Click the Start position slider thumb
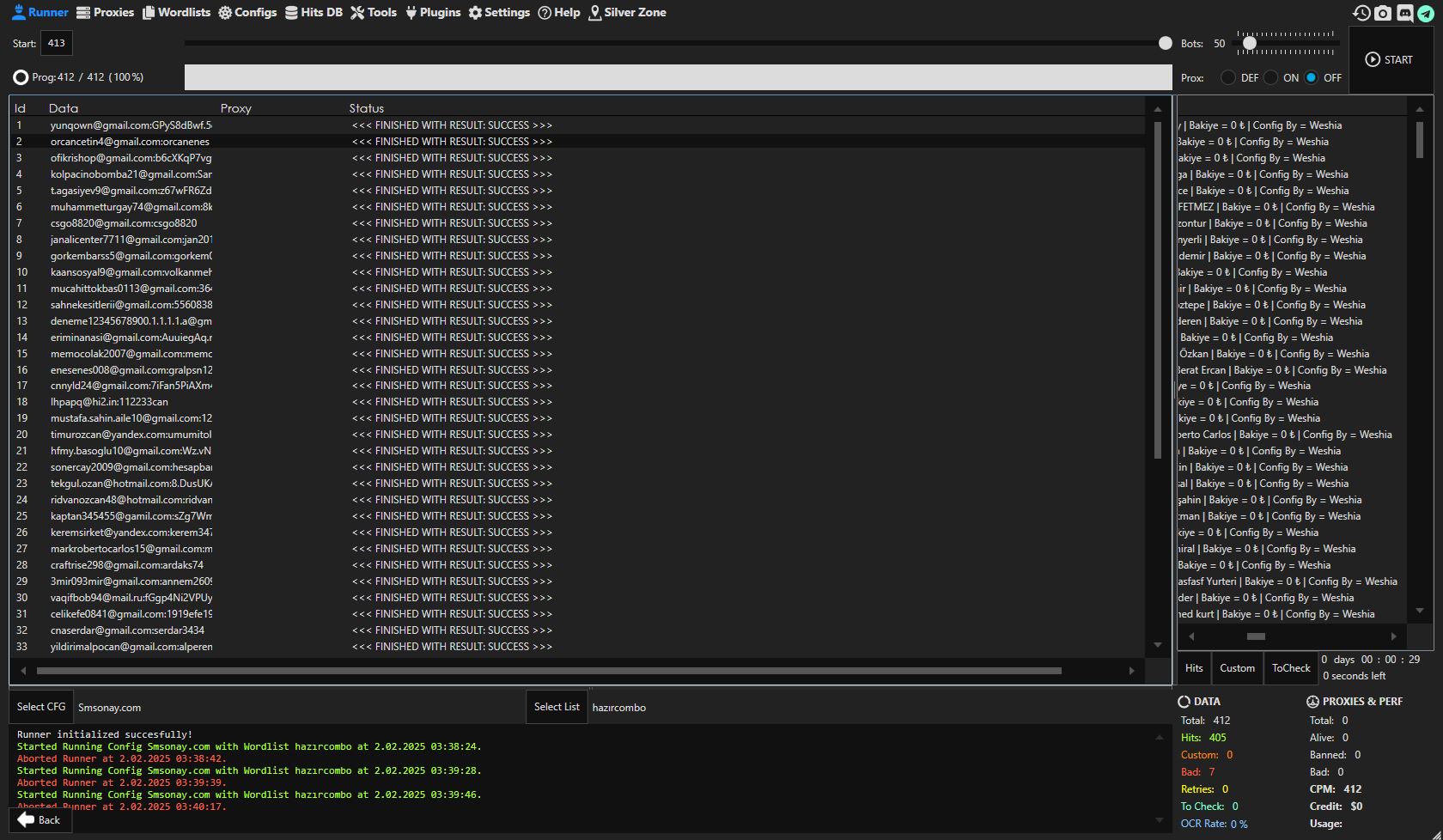This screenshot has height=840, width=1443. tap(1166, 43)
